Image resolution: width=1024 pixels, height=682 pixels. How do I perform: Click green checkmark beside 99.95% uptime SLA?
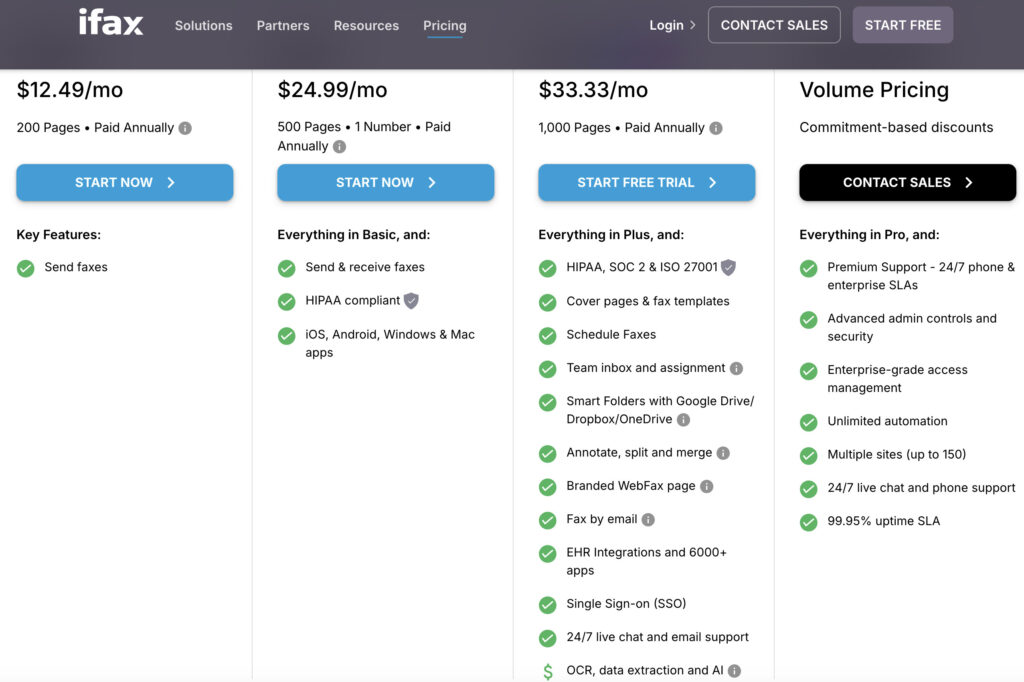tap(808, 522)
